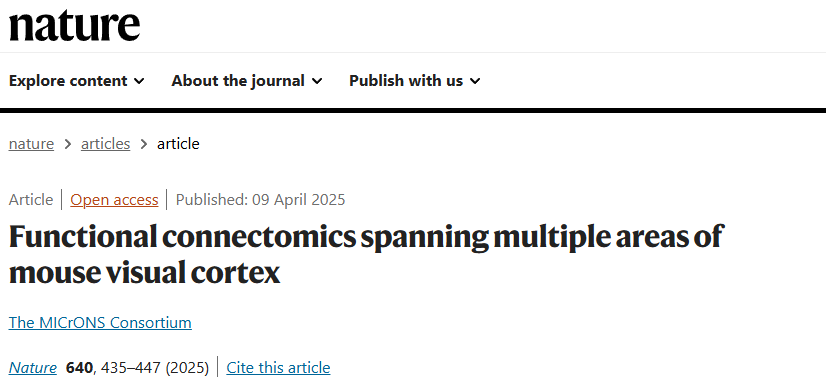This screenshot has width=826, height=392.
Task: Click the bold volume number 640
Action: coord(80,368)
